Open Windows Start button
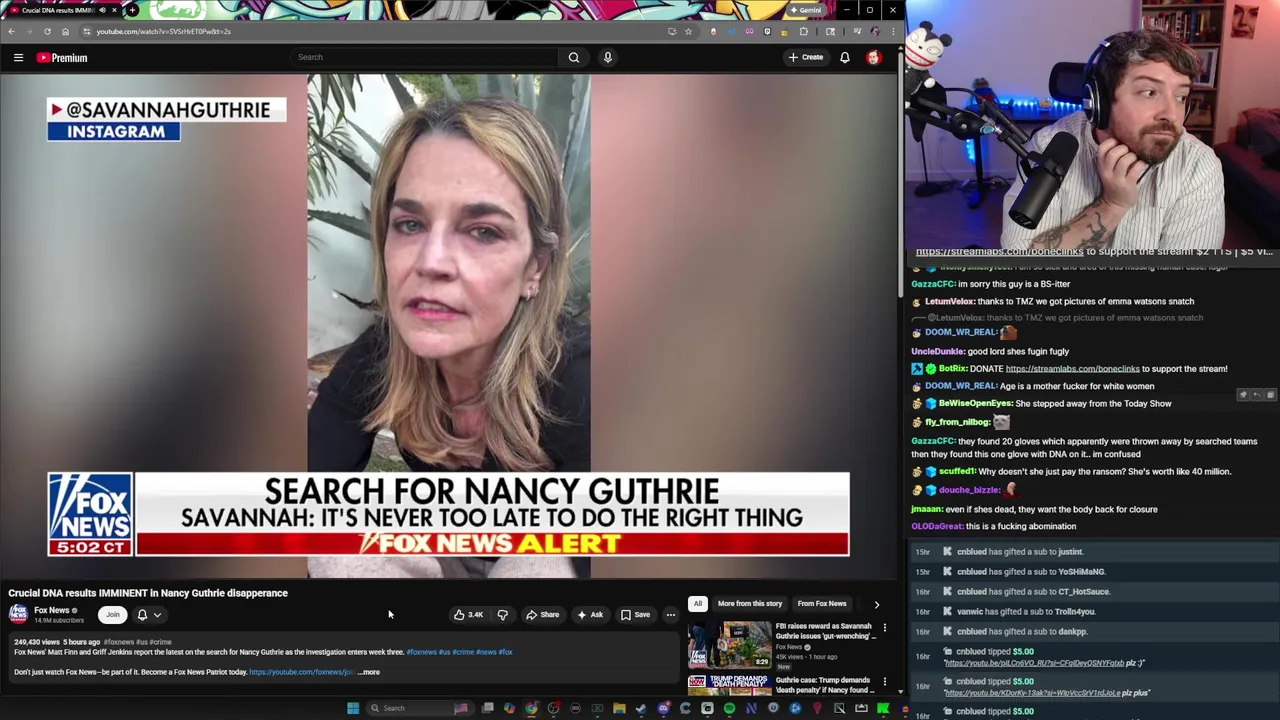Image resolution: width=1280 pixels, height=720 pixels. [353, 708]
